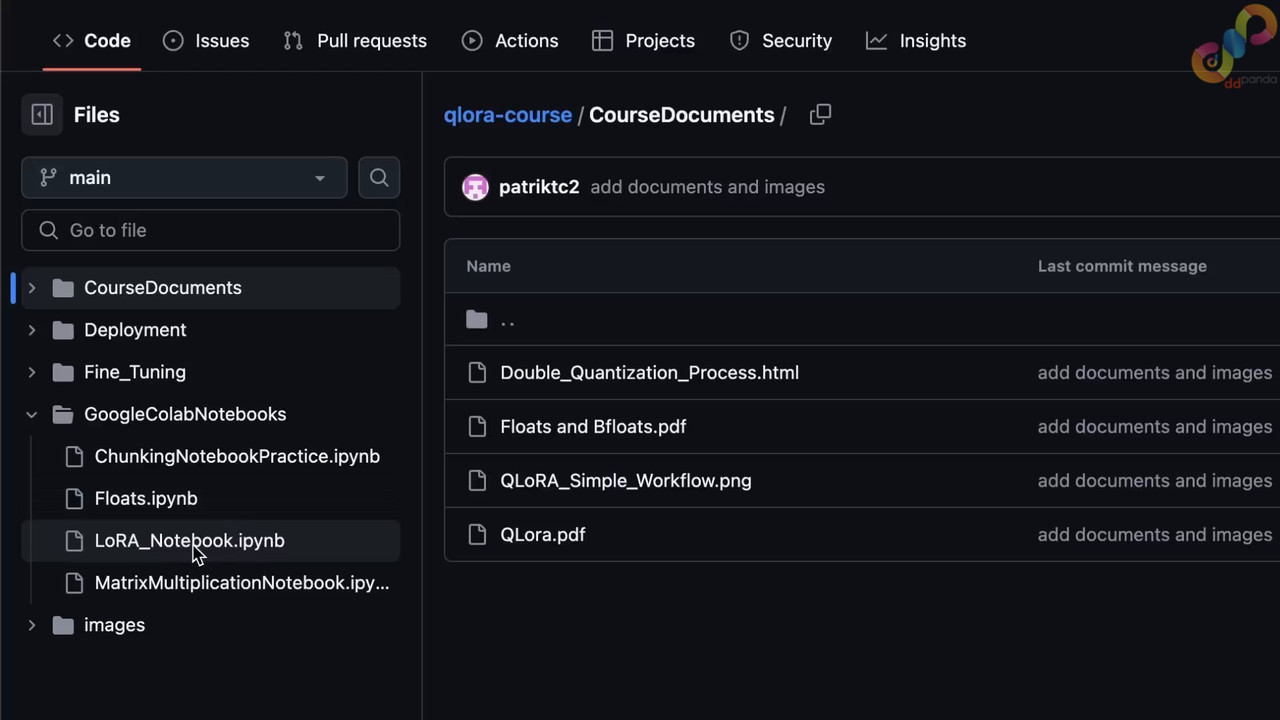This screenshot has height=720, width=1280.
Task: Open Floats and Bfloats.pdf file
Action: [593, 427]
